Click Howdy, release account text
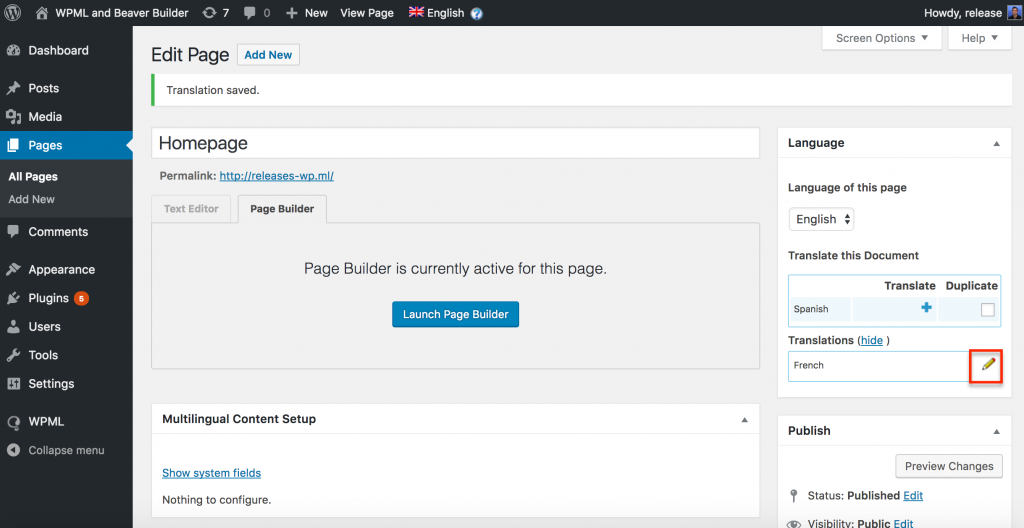1024x528 pixels. tap(963, 13)
